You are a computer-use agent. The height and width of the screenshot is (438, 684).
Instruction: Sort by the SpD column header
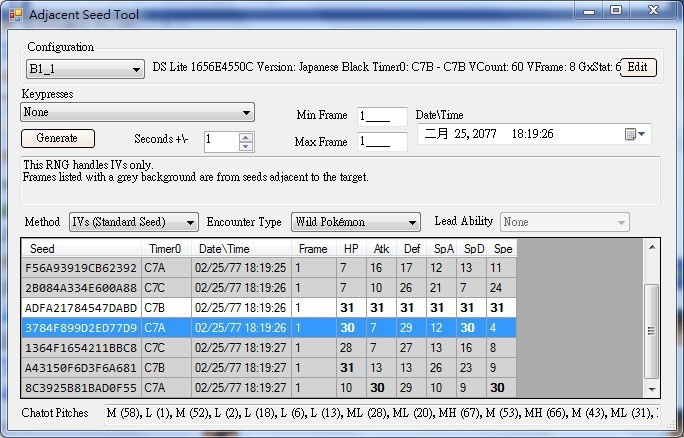coord(472,249)
